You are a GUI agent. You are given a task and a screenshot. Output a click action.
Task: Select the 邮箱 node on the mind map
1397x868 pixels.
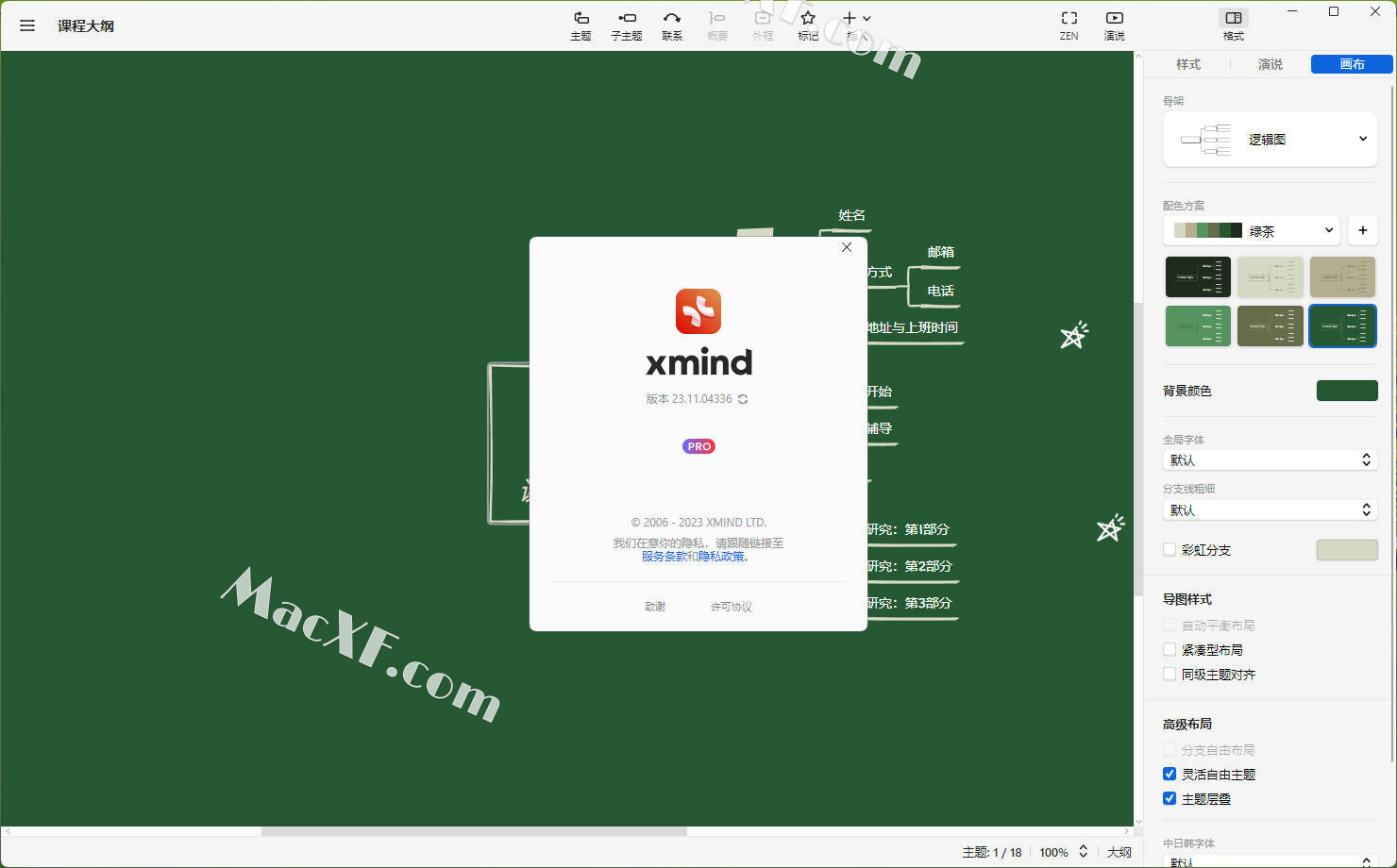[x=940, y=252]
